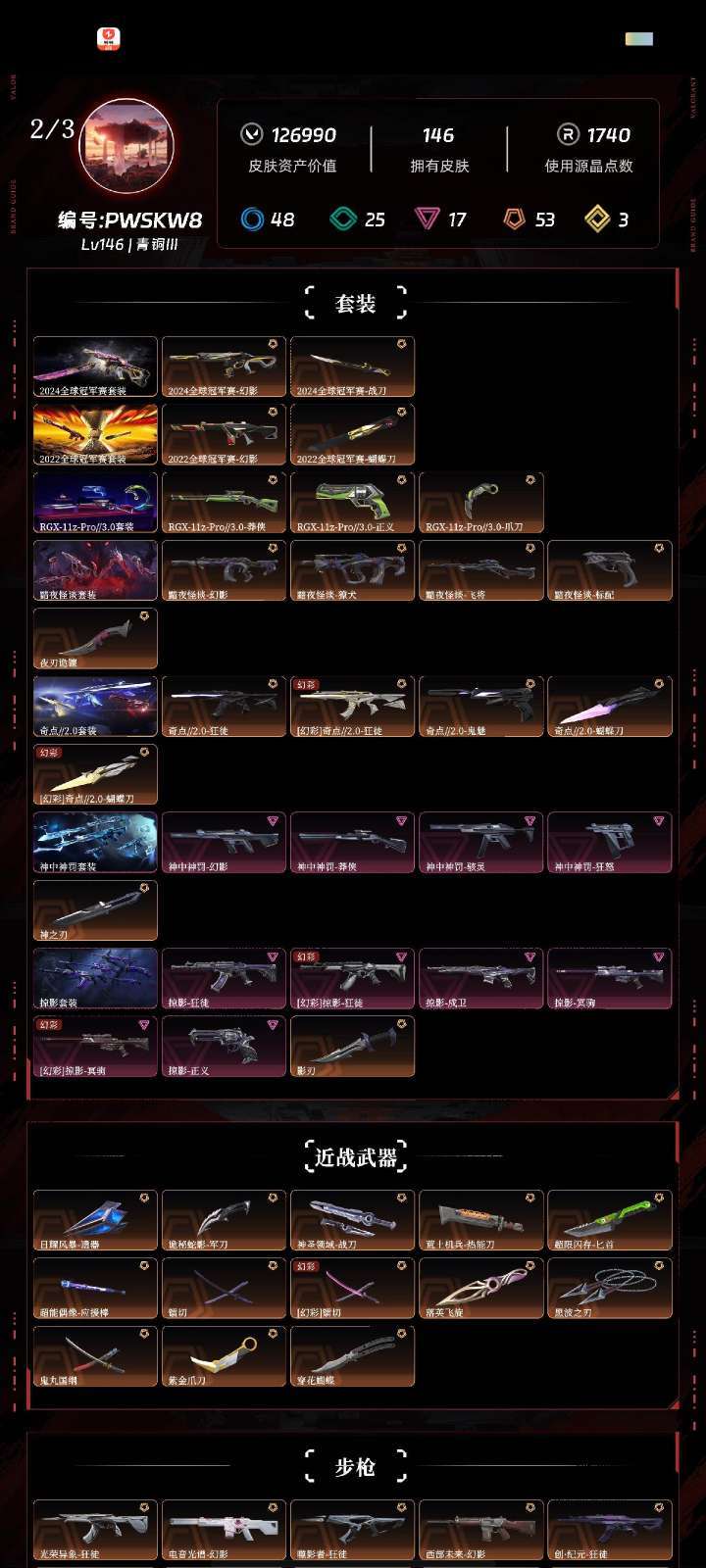Open the 步枪 section header
This screenshot has height=1568, width=706.
pos(355,1467)
